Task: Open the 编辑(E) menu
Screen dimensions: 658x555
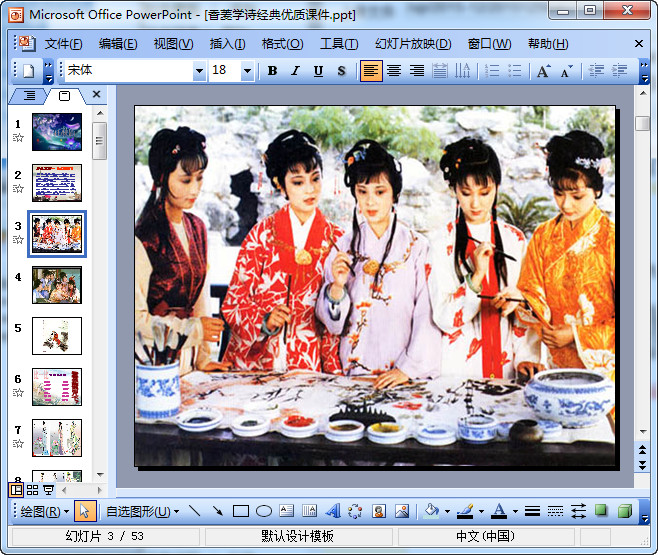Action: tap(118, 44)
